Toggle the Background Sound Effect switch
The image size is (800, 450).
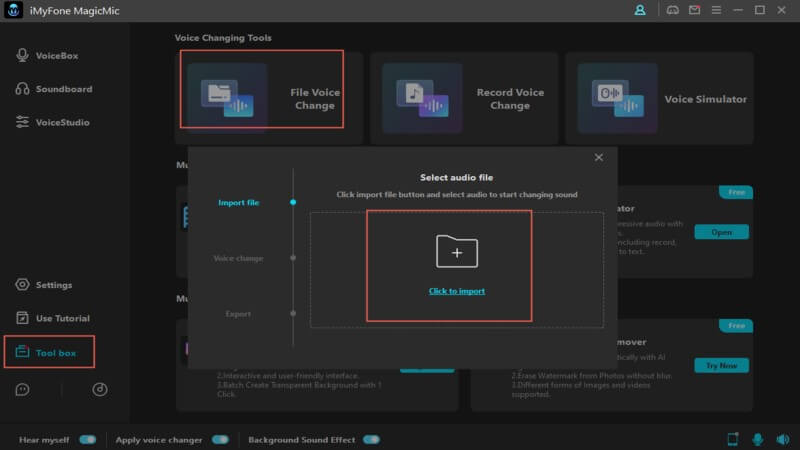tap(371, 439)
